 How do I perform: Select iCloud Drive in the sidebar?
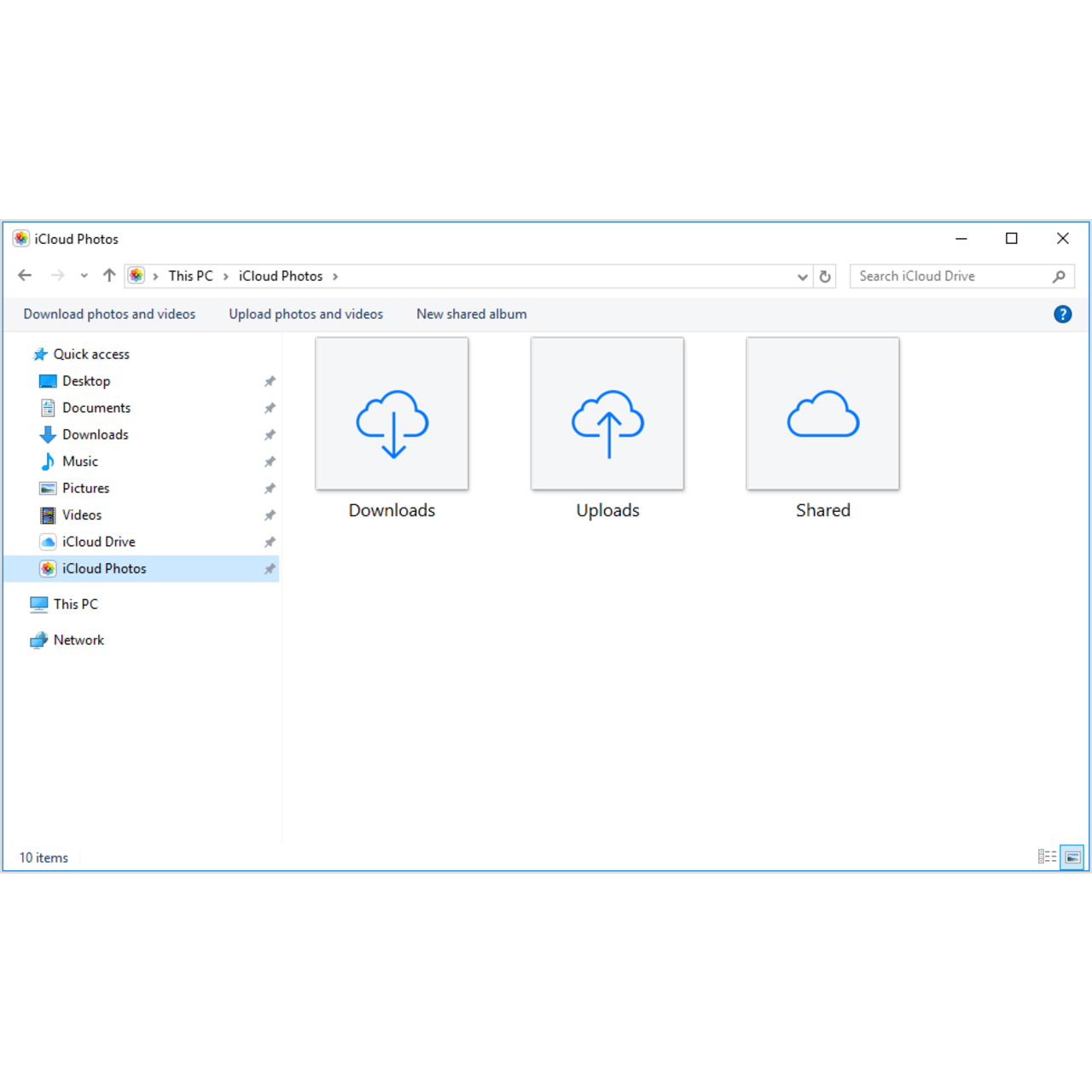coord(99,541)
